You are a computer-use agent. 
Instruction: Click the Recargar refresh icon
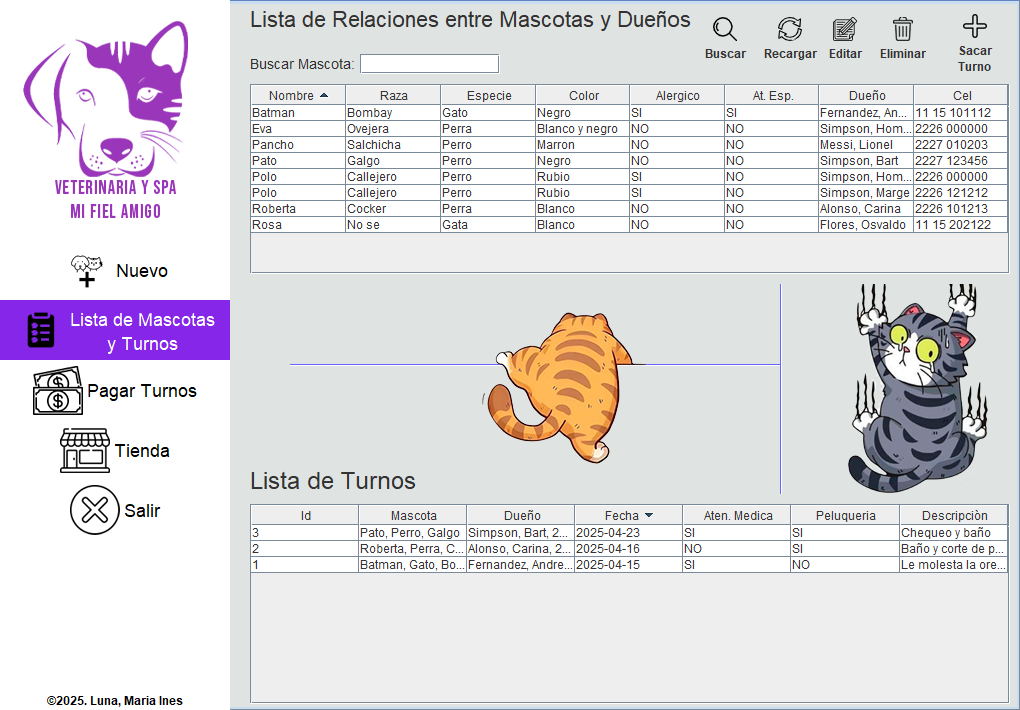tap(790, 30)
